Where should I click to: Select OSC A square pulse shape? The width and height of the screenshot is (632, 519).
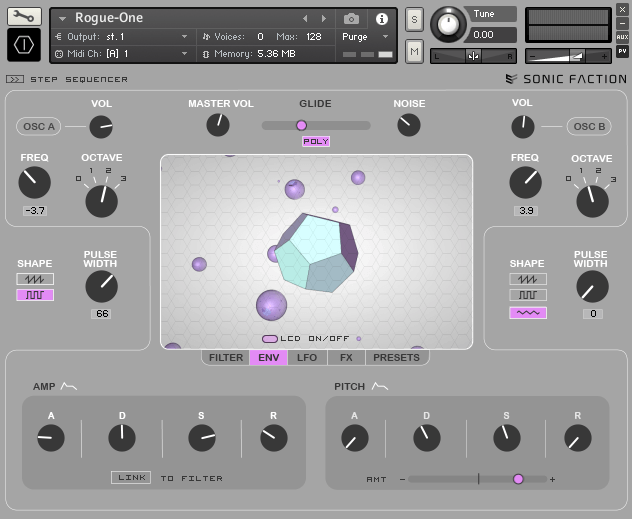pos(35,295)
